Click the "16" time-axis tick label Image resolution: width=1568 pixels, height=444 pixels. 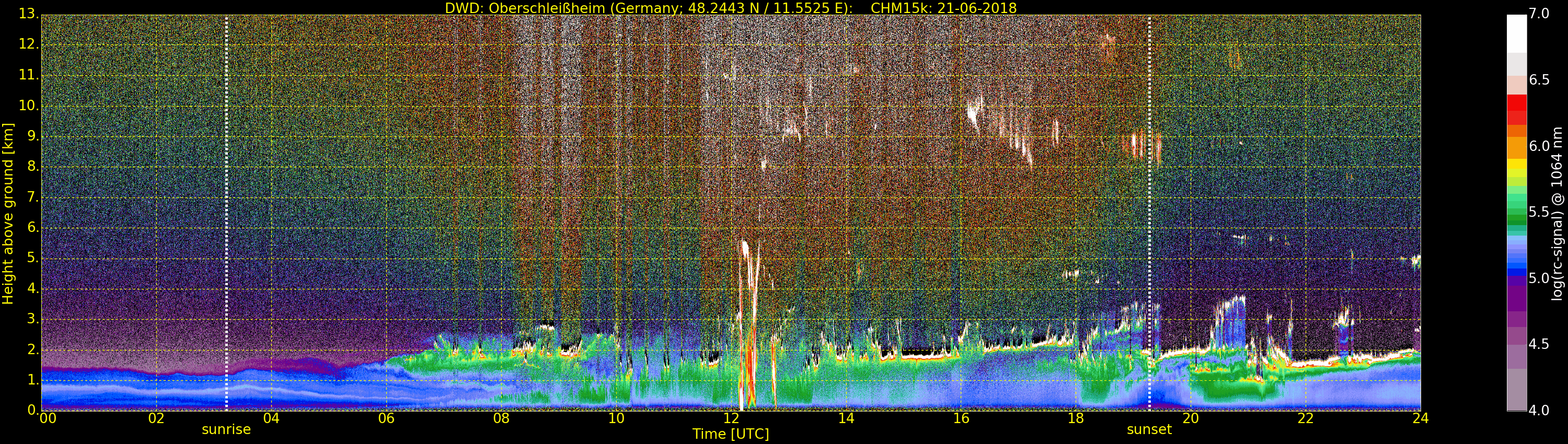pyautogui.click(x=961, y=418)
